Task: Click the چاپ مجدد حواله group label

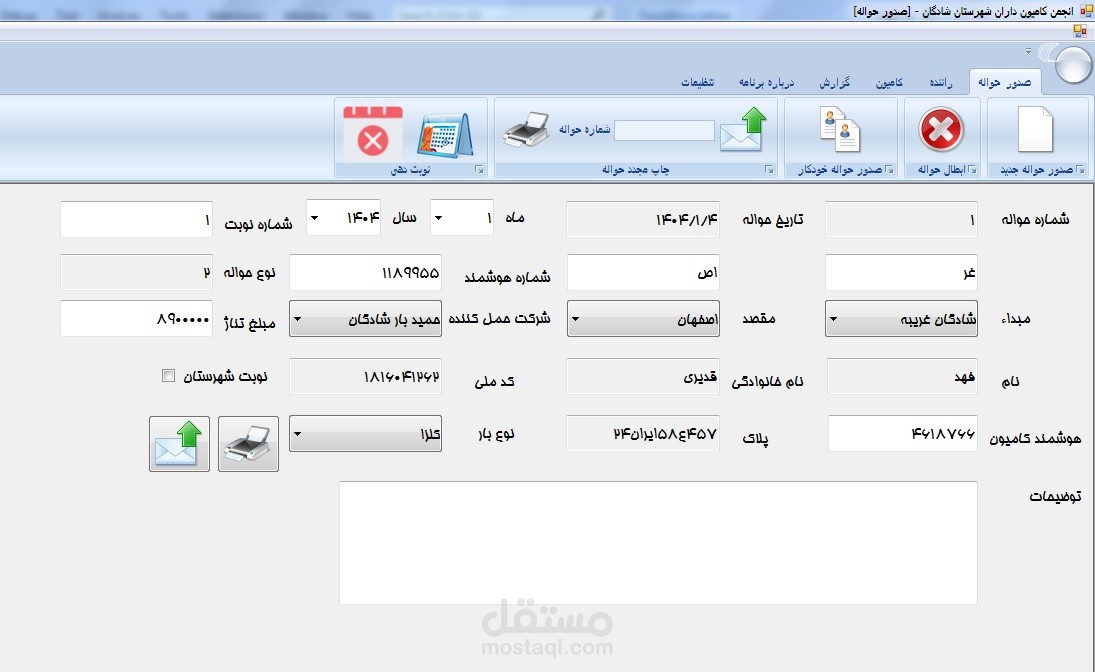Action: pos(635,170)
